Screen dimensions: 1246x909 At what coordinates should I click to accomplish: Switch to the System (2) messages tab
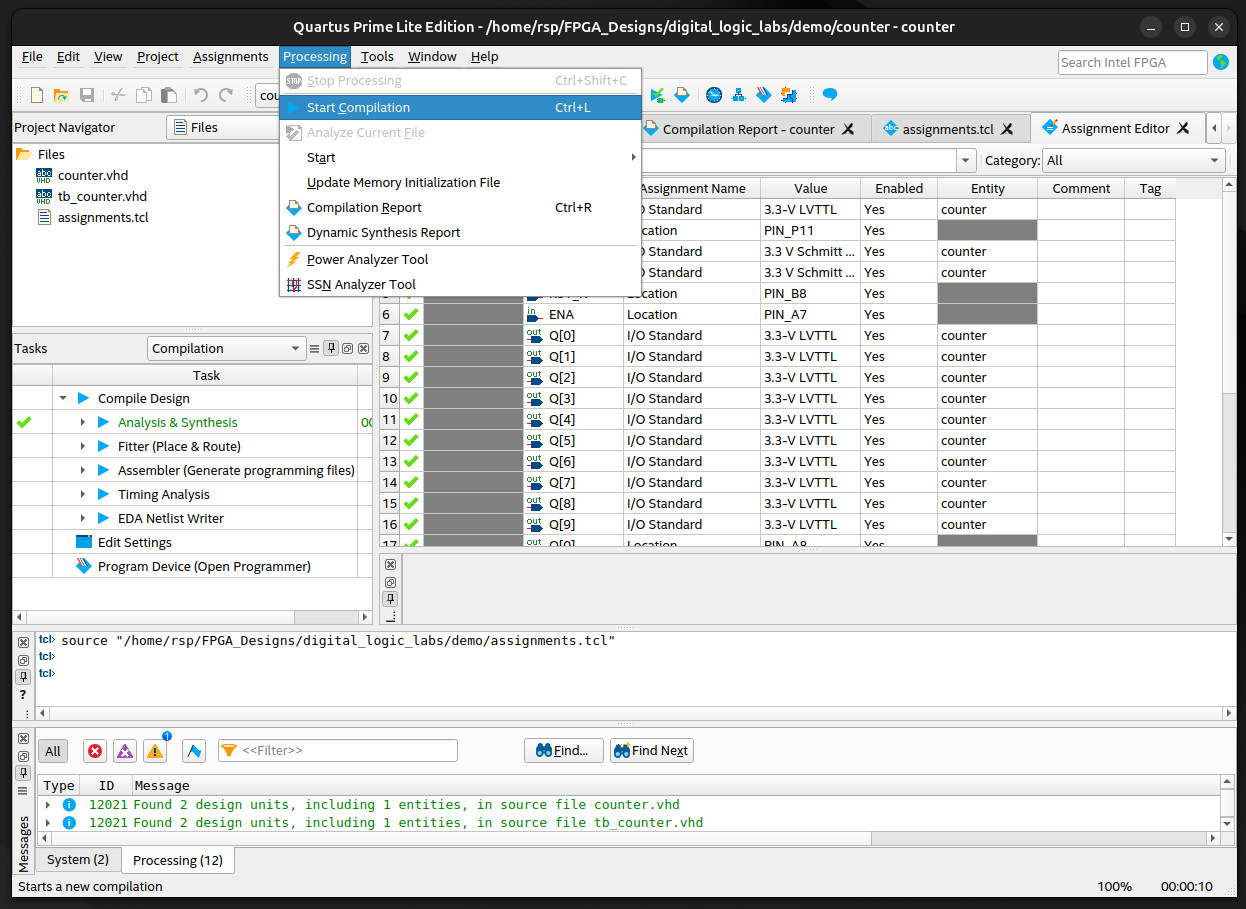[x=78, y=860]
